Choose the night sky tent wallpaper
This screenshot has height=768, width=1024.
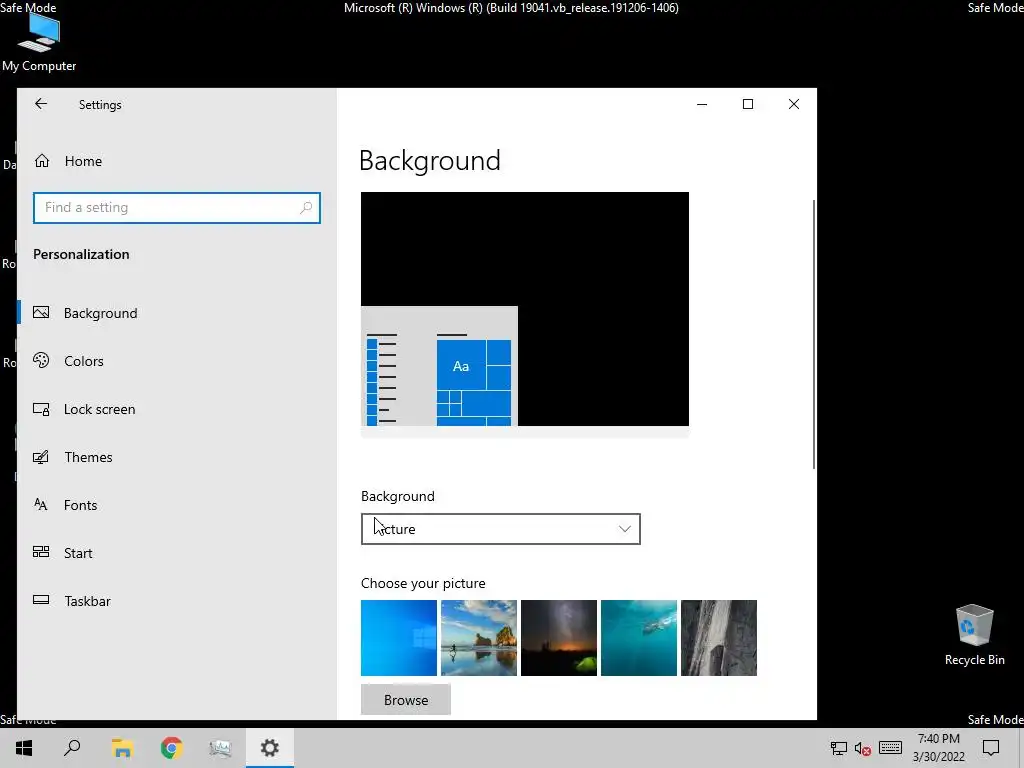pyautogui.click(x=558, y=637)
